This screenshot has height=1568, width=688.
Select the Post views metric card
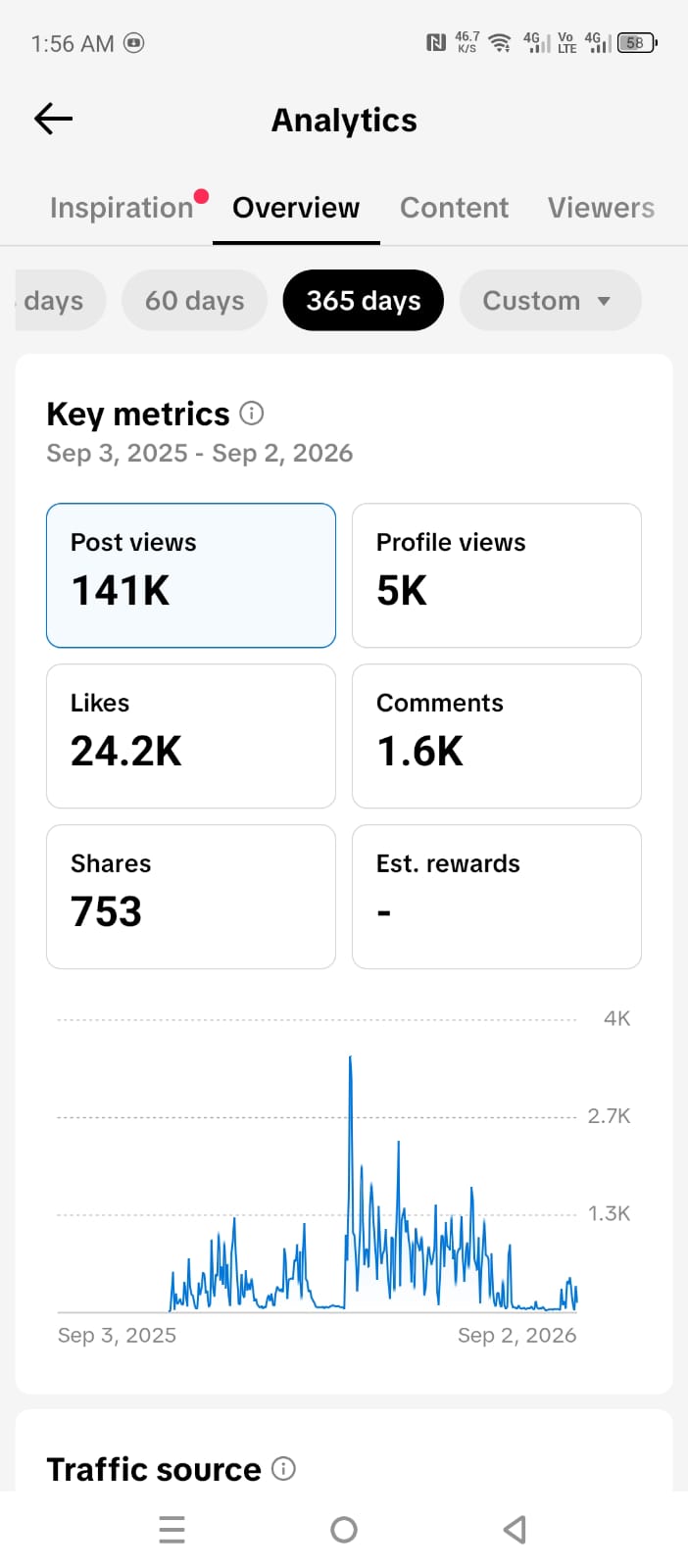pos(191,575)
